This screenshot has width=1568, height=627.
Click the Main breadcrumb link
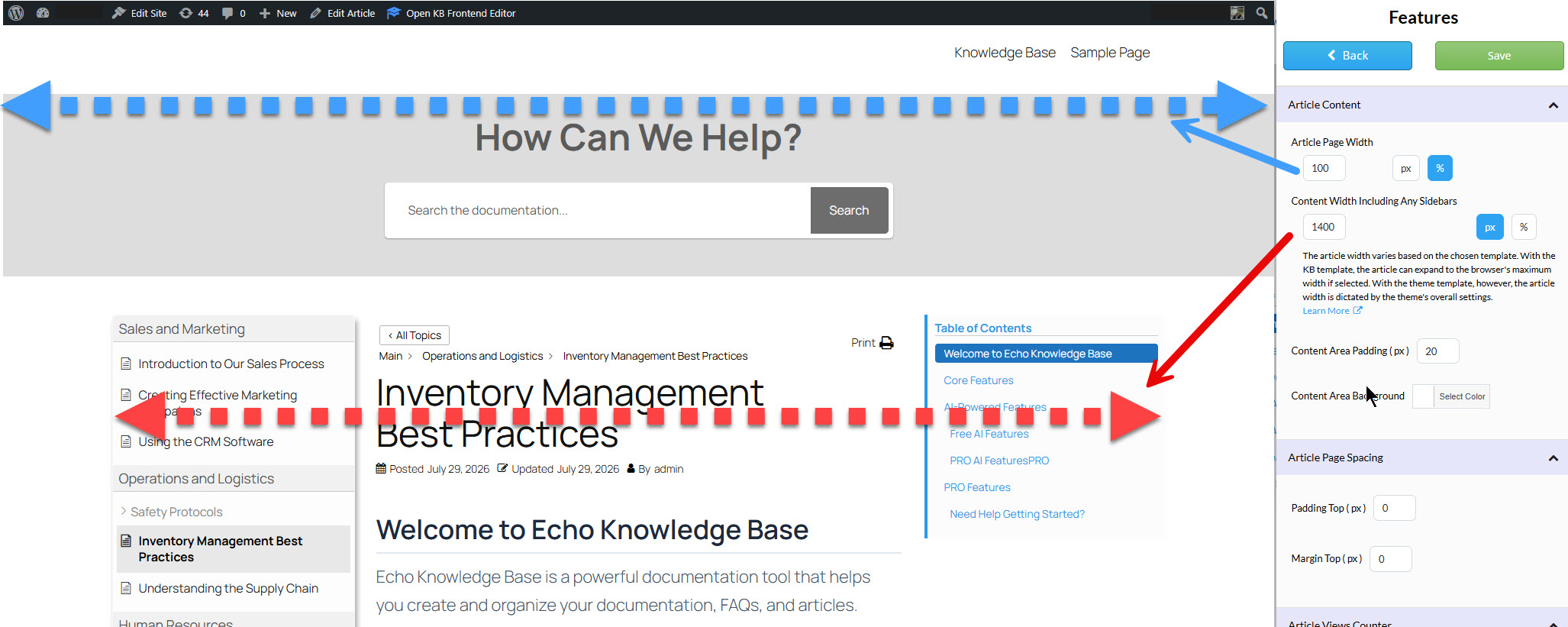click(x=390, y=356)
